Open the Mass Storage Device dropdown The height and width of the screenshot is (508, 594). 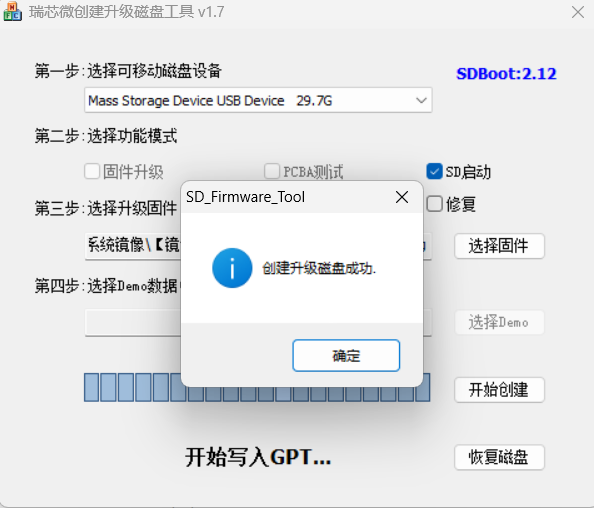[x=258, y=100]
